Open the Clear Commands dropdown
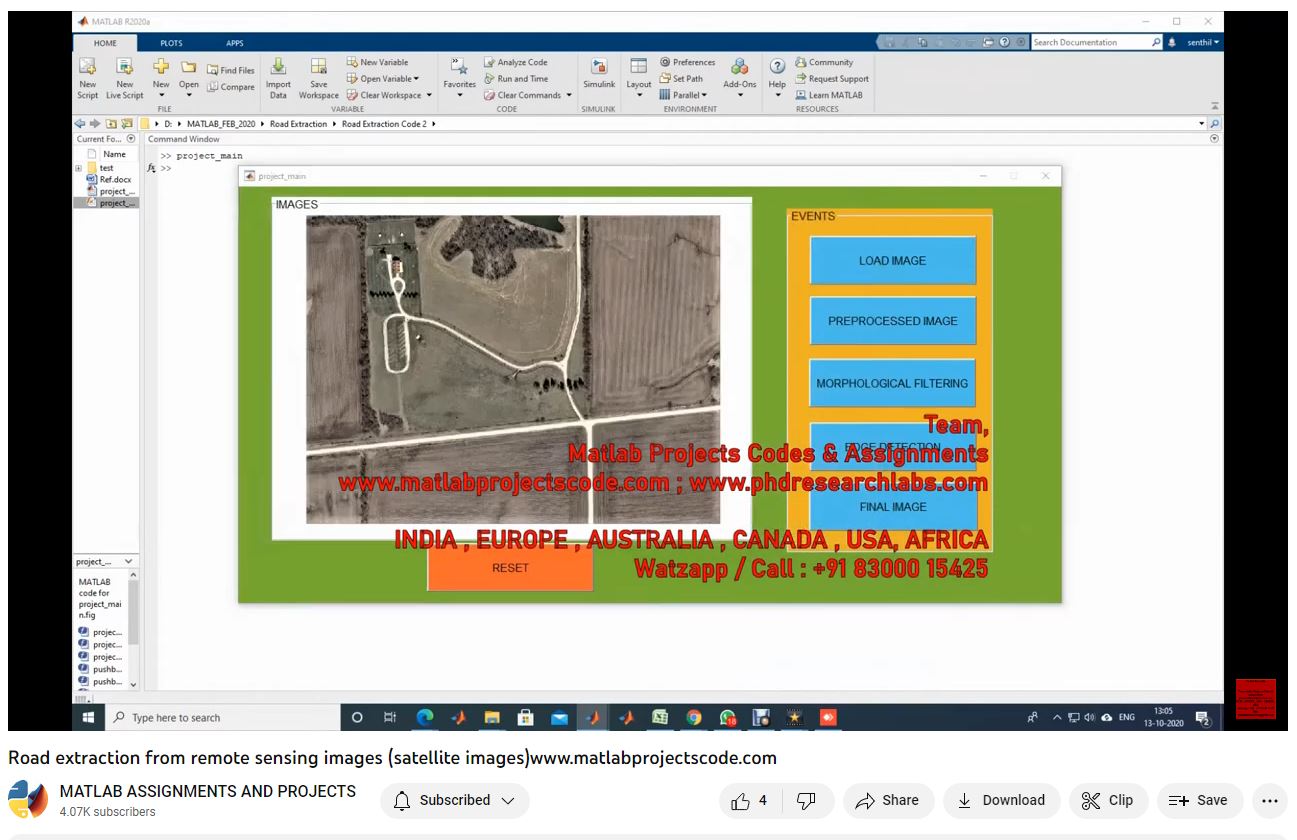 click(528, 95)
